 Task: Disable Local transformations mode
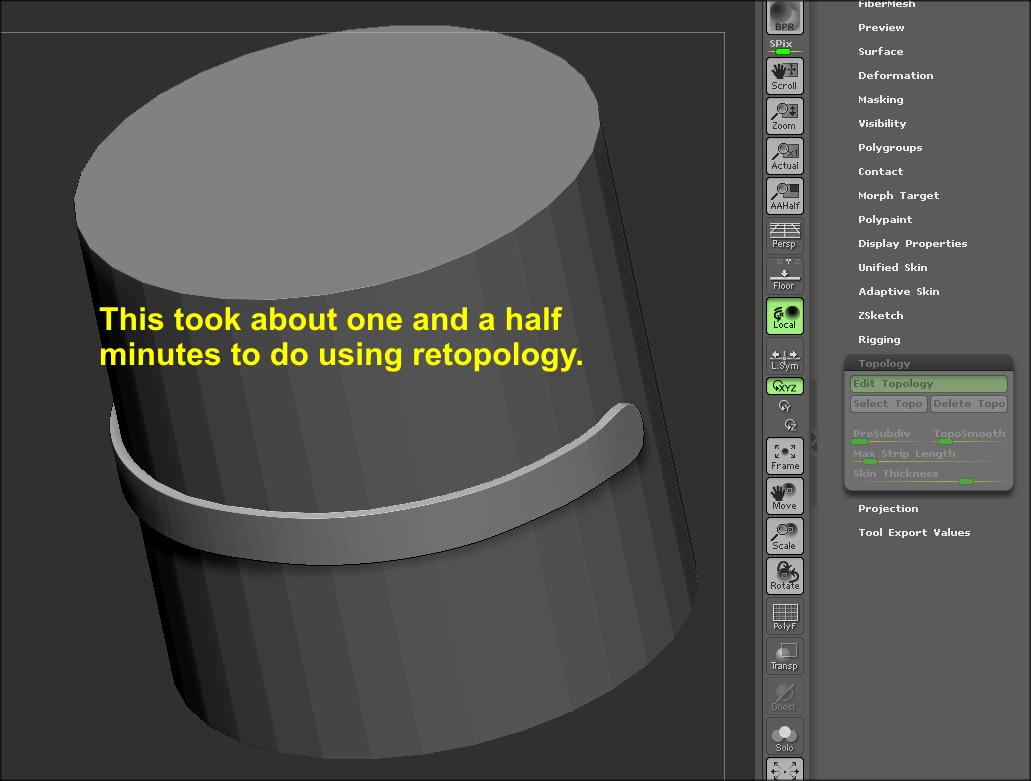784,316
